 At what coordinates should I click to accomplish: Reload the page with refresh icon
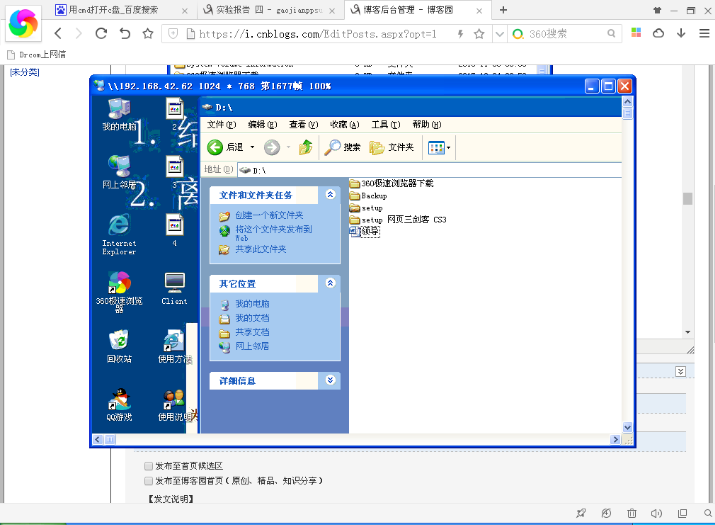tap(101, 33)
